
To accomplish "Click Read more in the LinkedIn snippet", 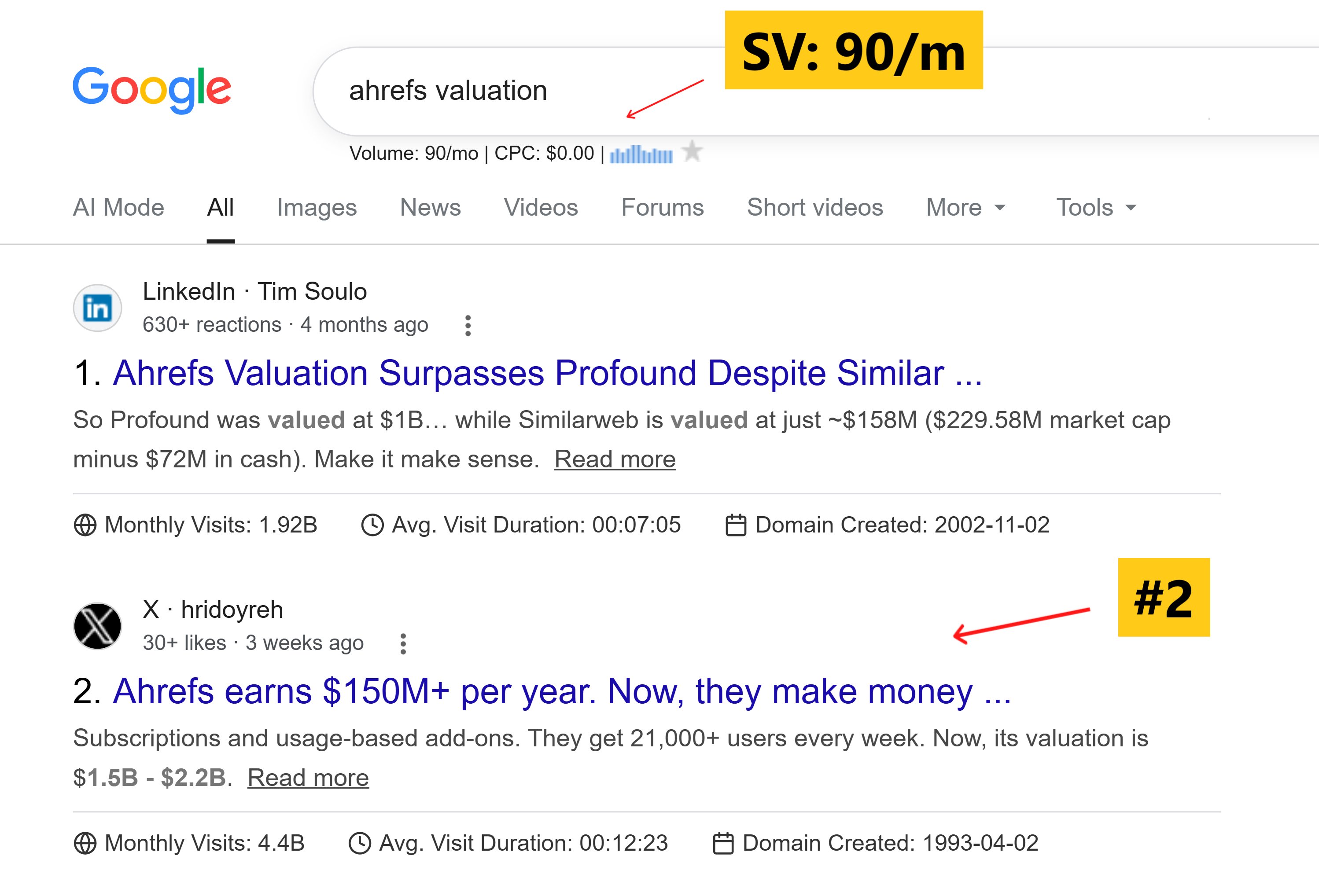I will coord(615,459).
